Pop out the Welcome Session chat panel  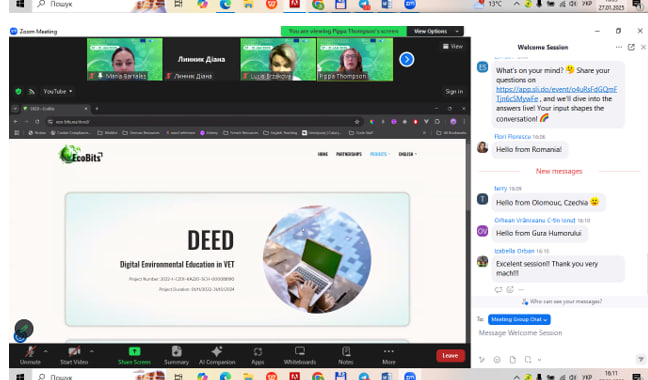point(631,47)
